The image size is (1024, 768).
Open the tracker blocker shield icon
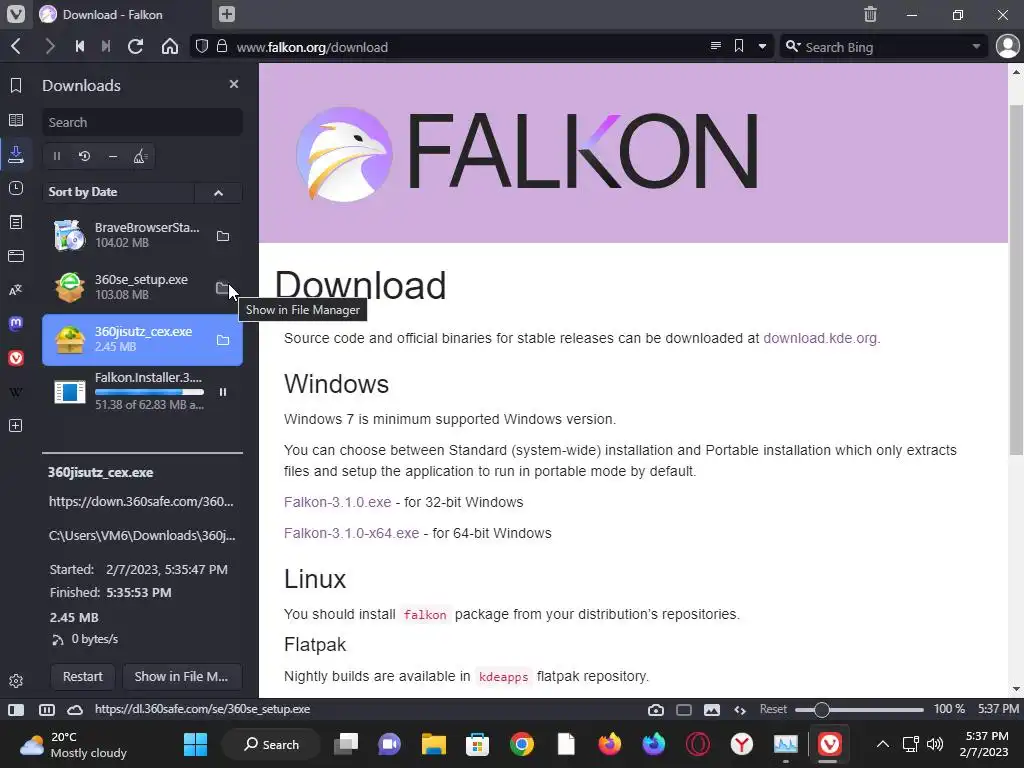[x=202, y=46]
